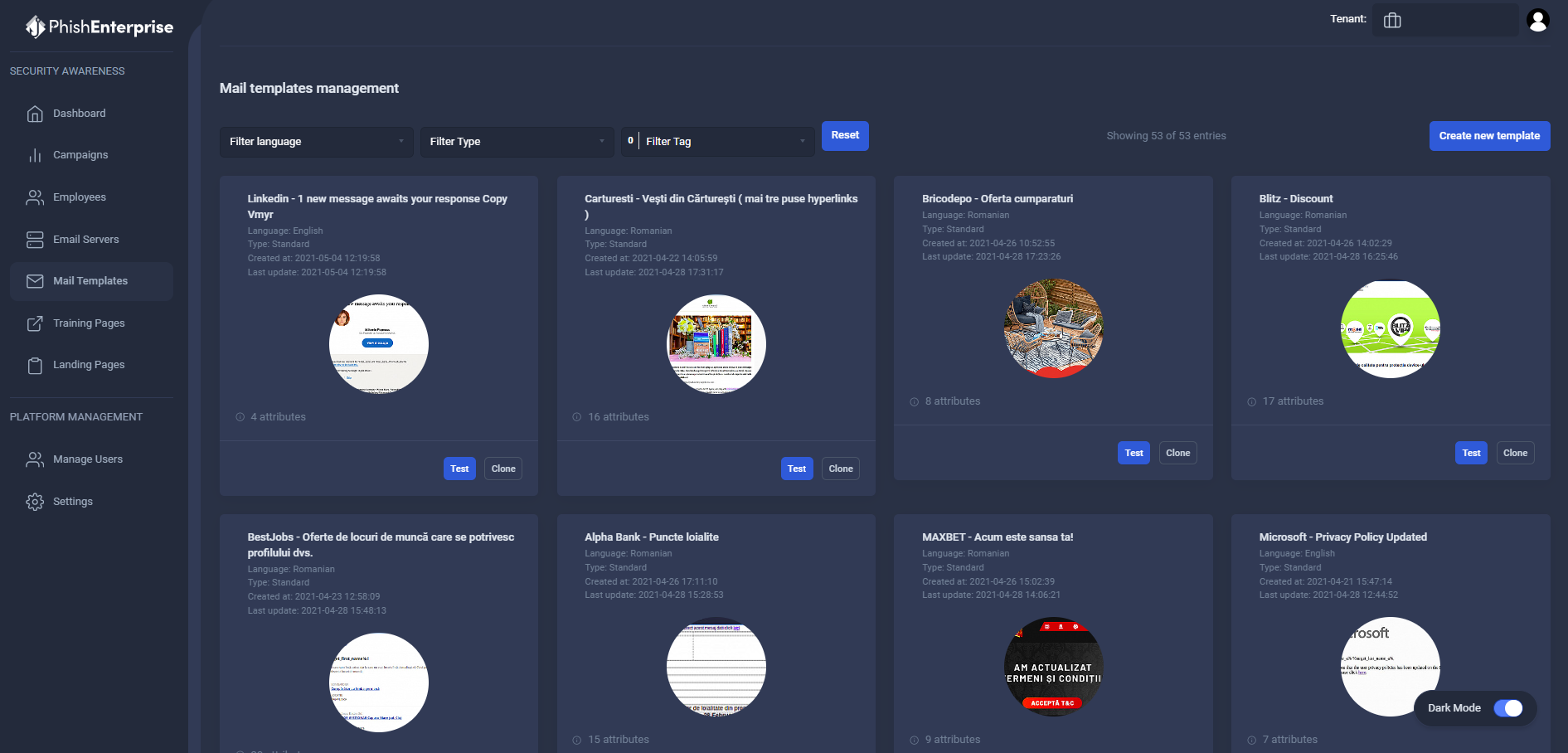The image size is (1568, 753).
Task: Go to Dashboard in the sidebar
Action: [x=91, y=114]
